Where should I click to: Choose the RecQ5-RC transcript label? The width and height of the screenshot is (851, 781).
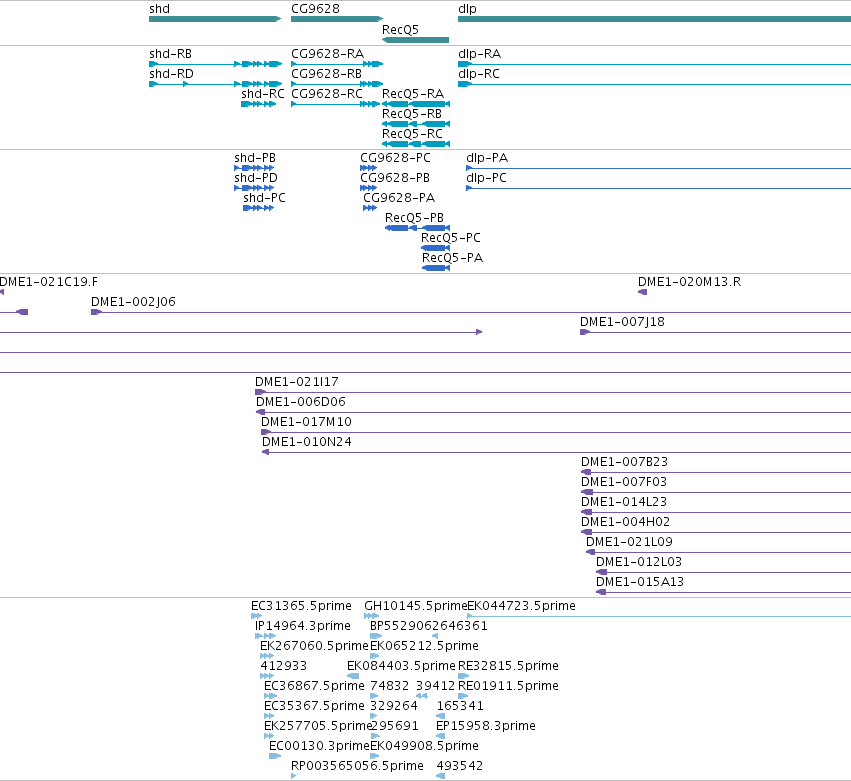(x=412, y=135)
